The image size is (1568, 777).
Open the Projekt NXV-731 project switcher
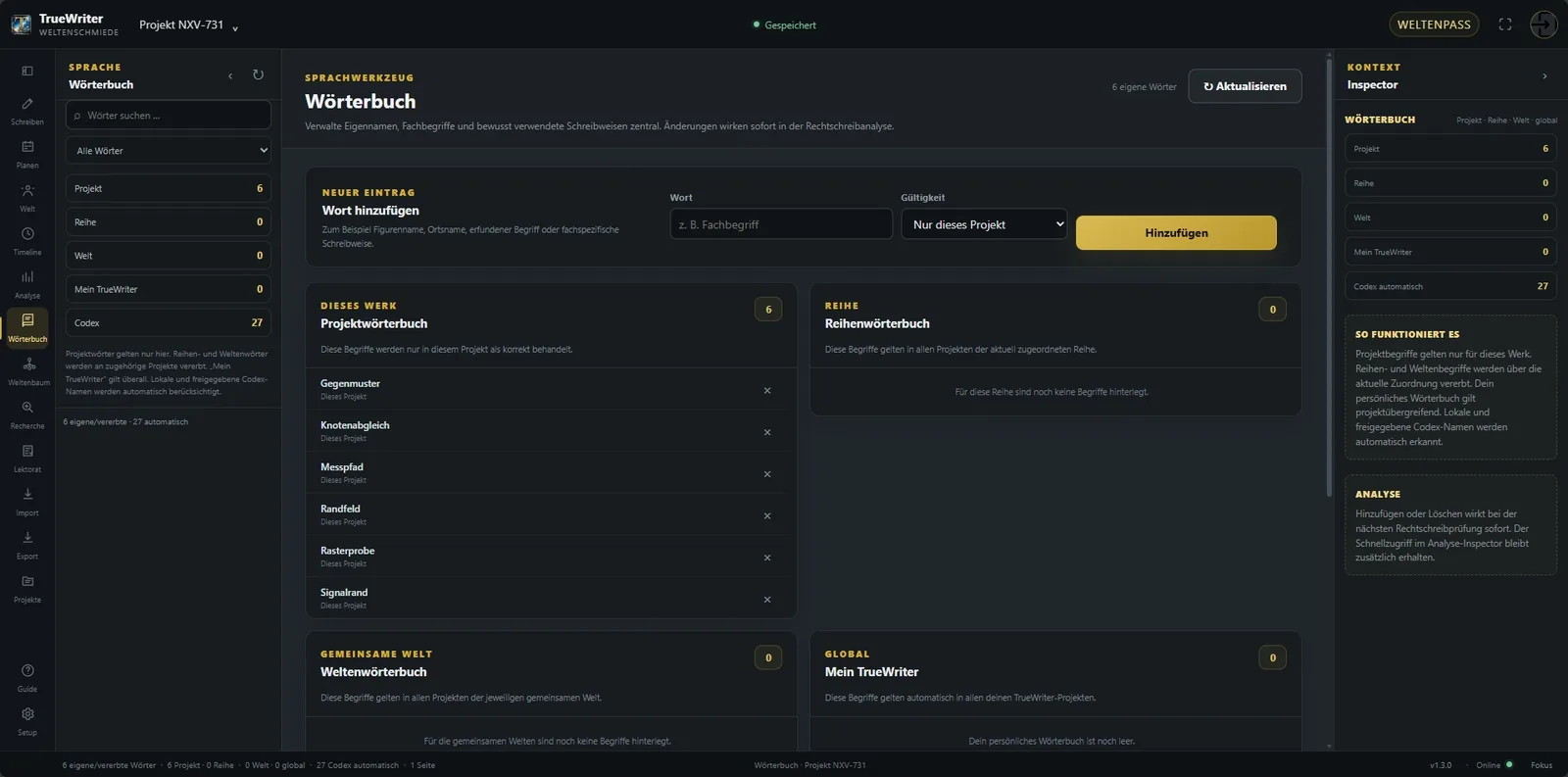coord(188,25)
